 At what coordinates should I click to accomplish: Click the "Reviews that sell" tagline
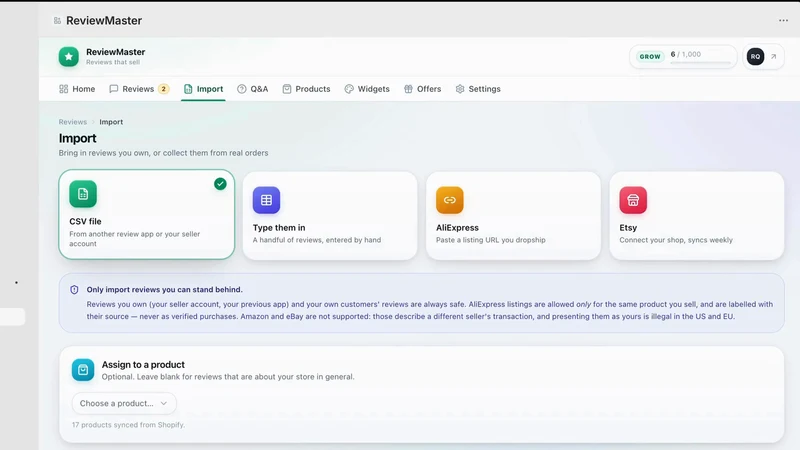click(113, 62)
